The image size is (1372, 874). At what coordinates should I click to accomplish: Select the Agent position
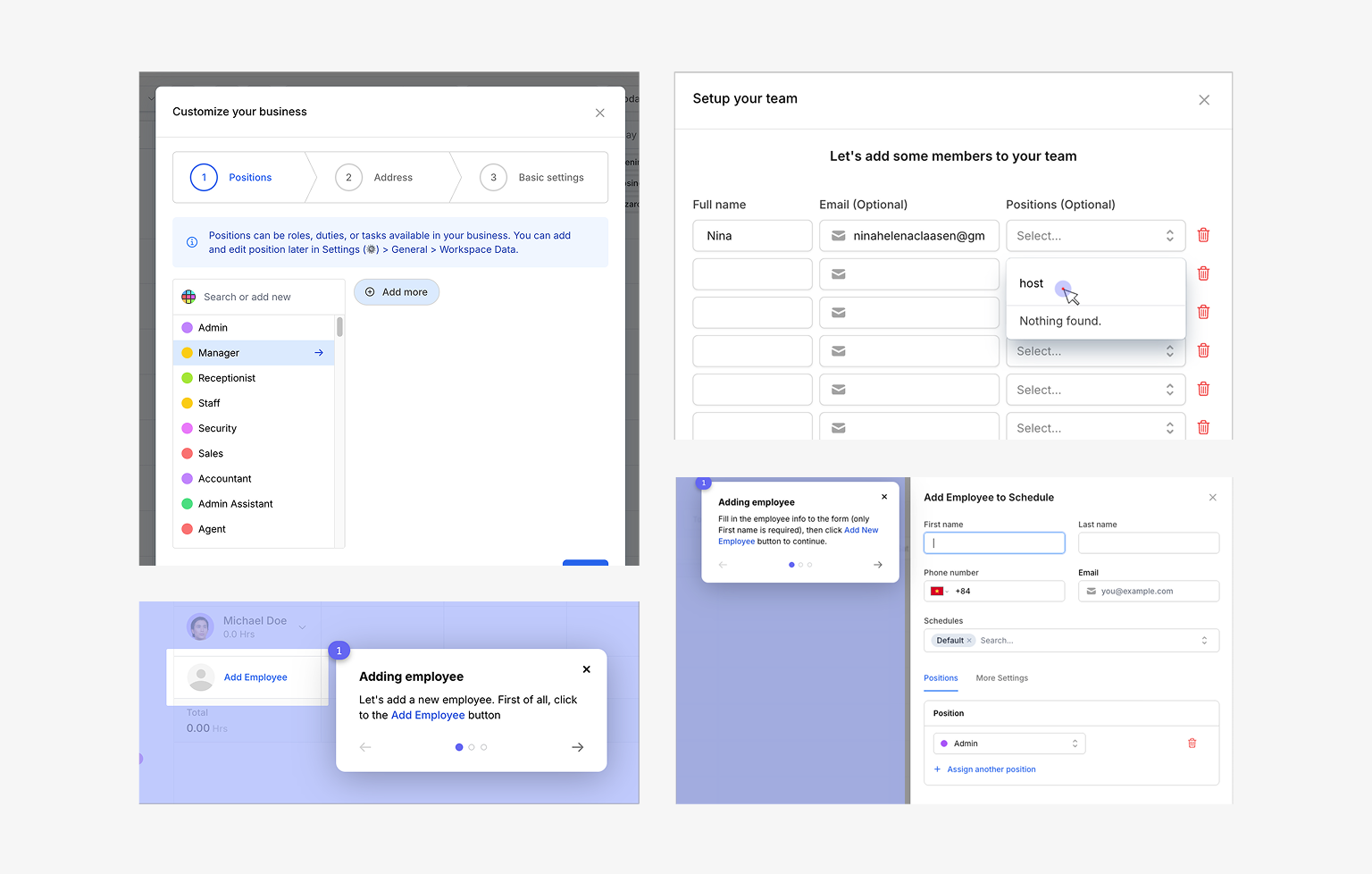tap(254, 529)
